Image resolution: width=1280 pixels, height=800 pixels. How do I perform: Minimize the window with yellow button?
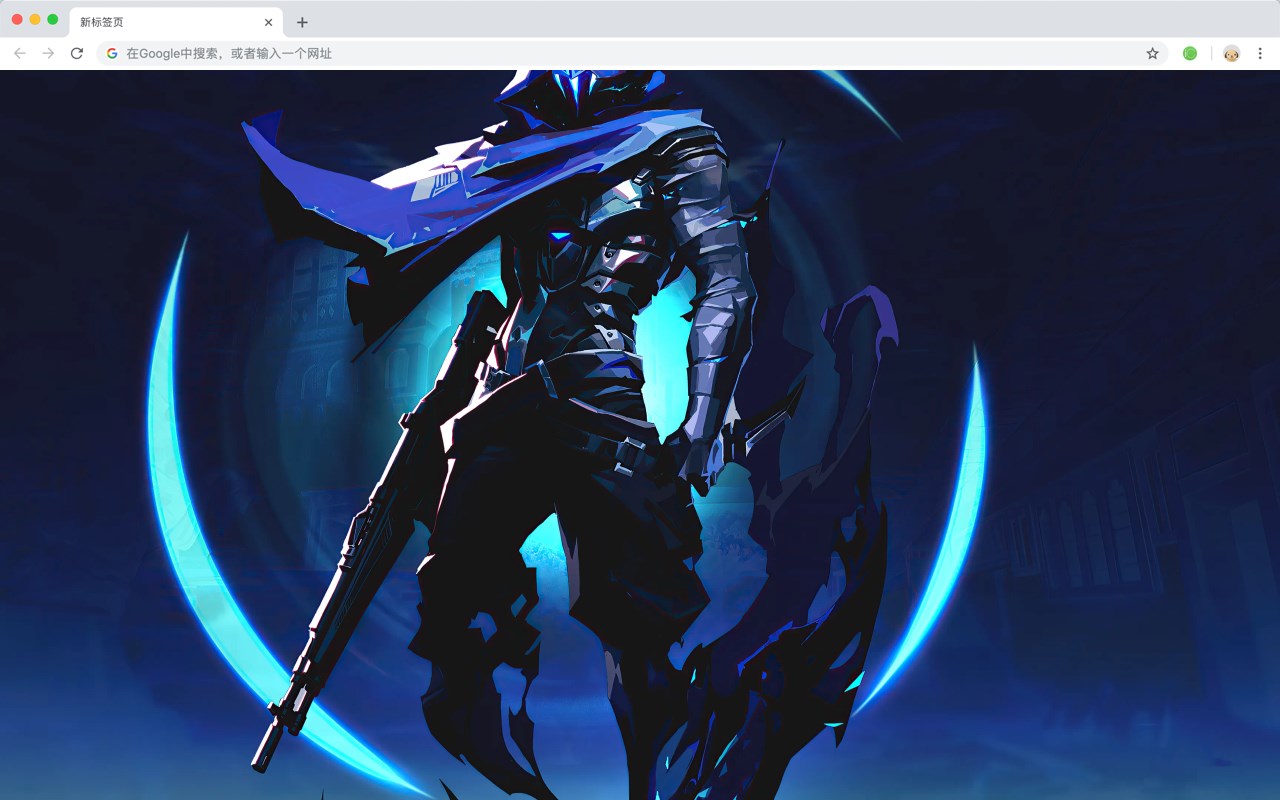[x=35, y=19]
